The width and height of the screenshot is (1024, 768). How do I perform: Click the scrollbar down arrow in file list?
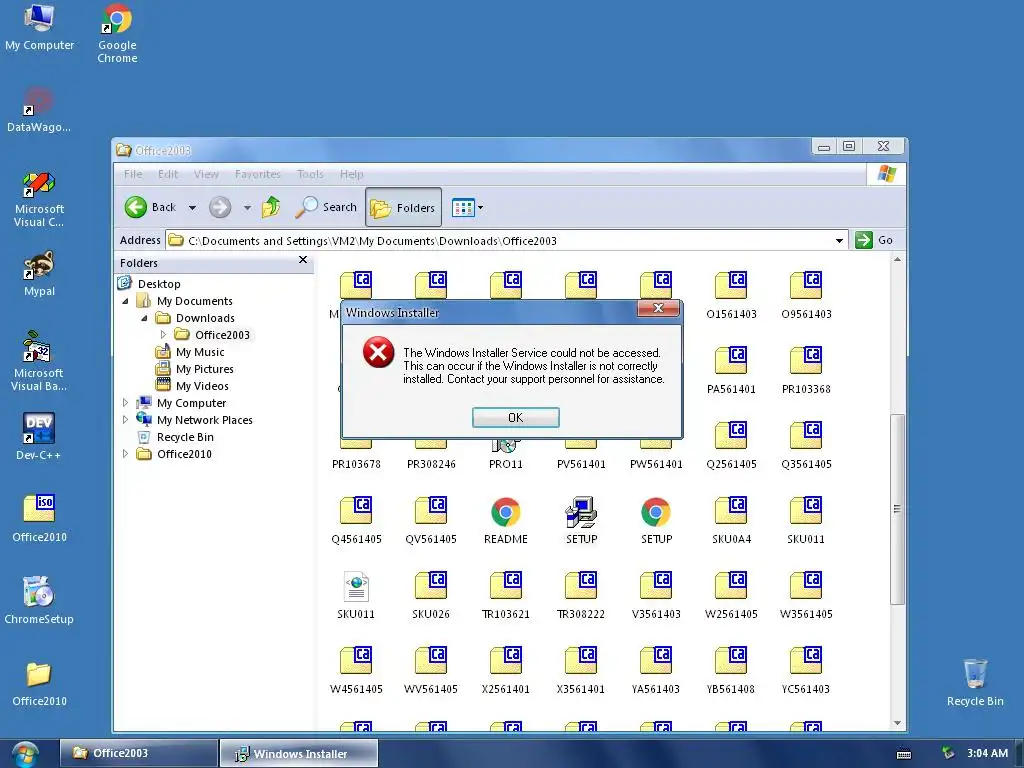(897, 723)
